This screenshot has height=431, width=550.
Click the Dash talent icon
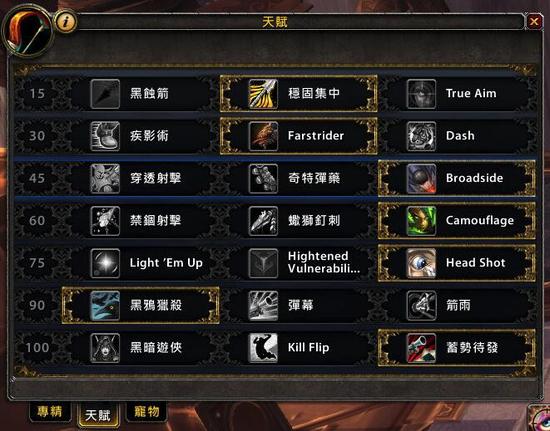pos(421,136)
